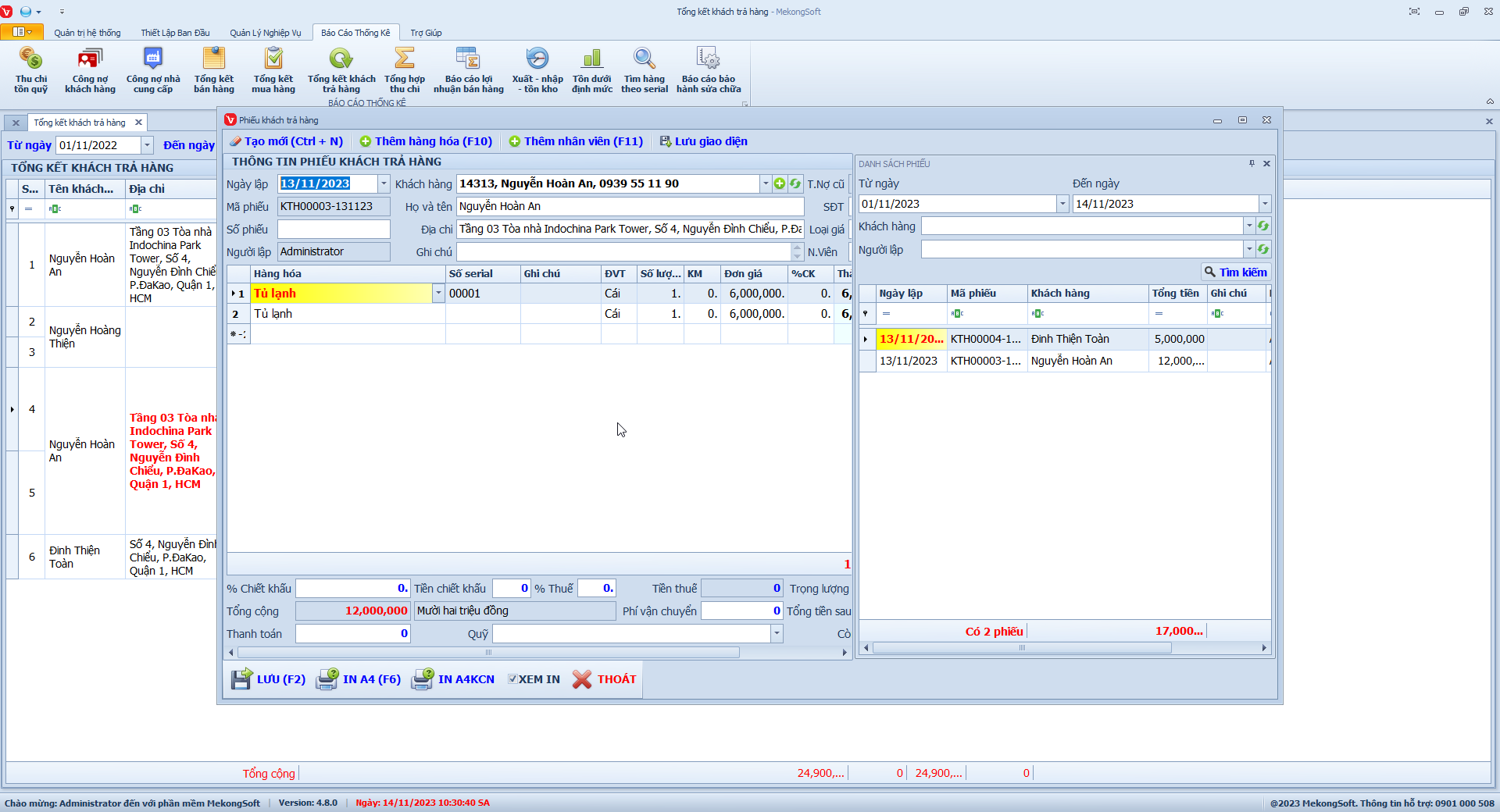The width and height of the screenshot is (1500, 812).
Task: Click the horizontal scrollbar under the form
Action: point(488,653)
